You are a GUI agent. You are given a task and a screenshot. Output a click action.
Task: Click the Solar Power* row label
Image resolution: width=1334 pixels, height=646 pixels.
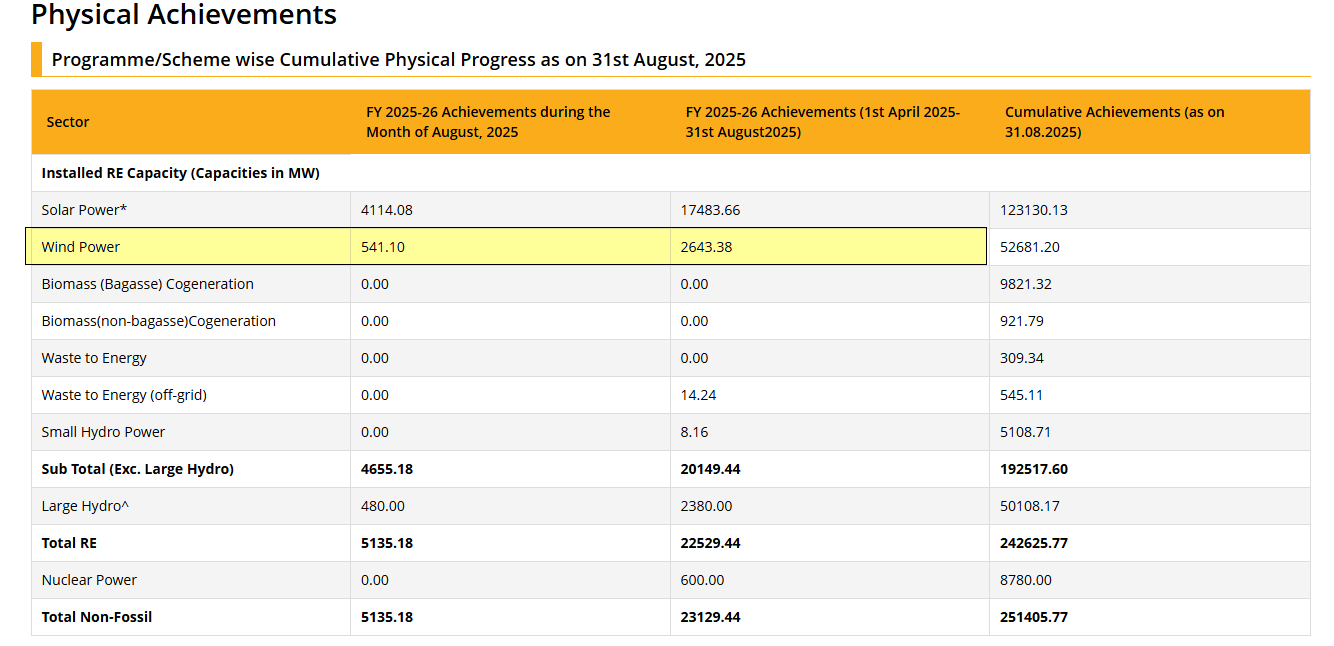84,210
